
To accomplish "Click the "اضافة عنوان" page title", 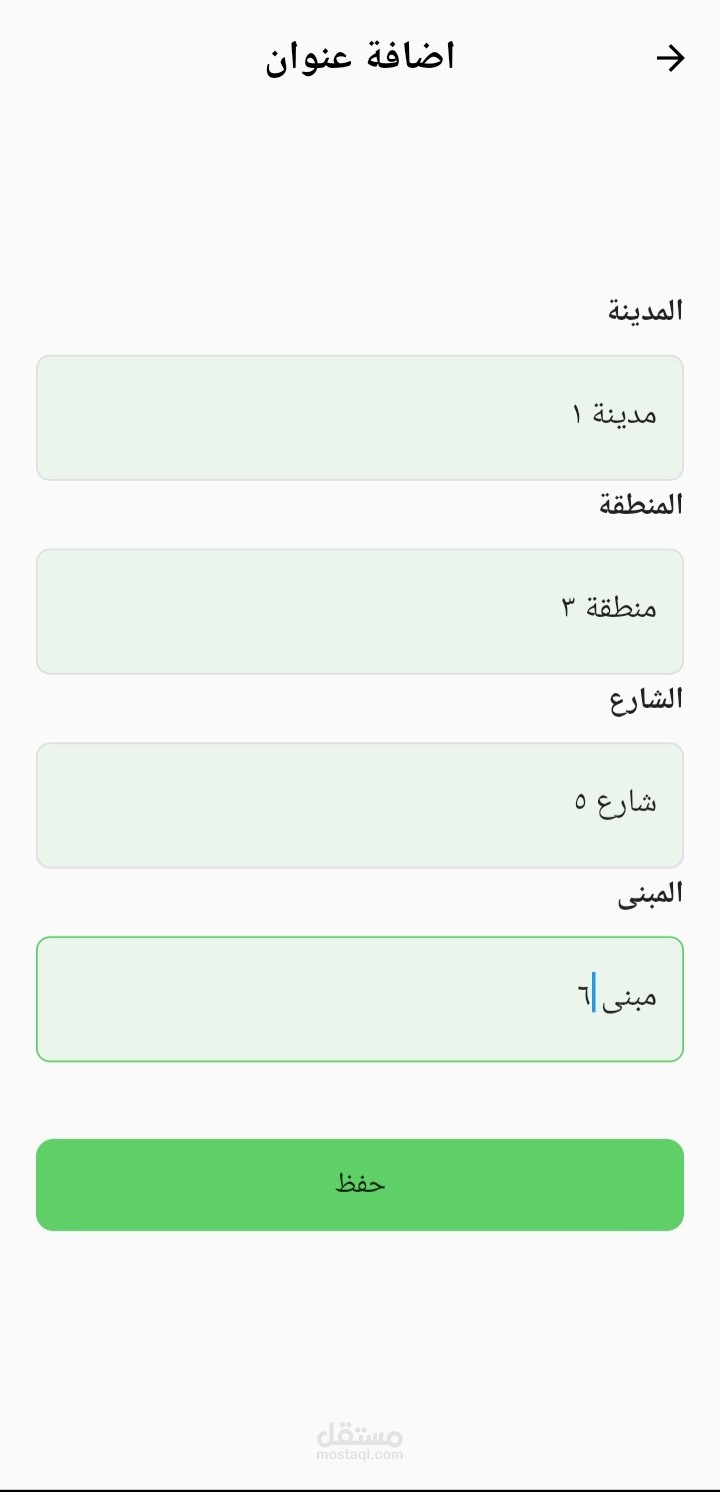I will tap(360, 58).
